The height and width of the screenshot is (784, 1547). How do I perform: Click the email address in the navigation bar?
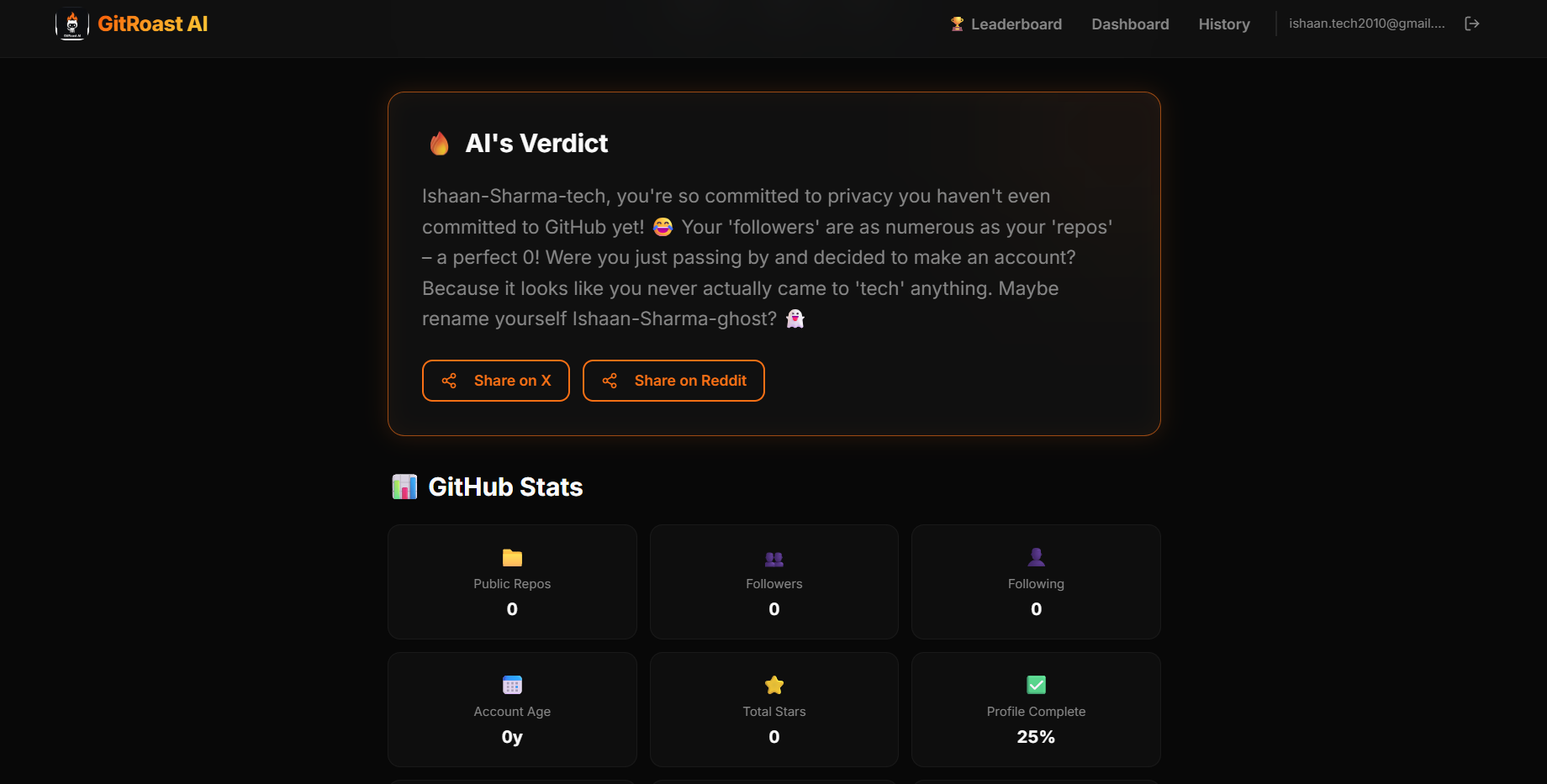(x=1366, y=24)
